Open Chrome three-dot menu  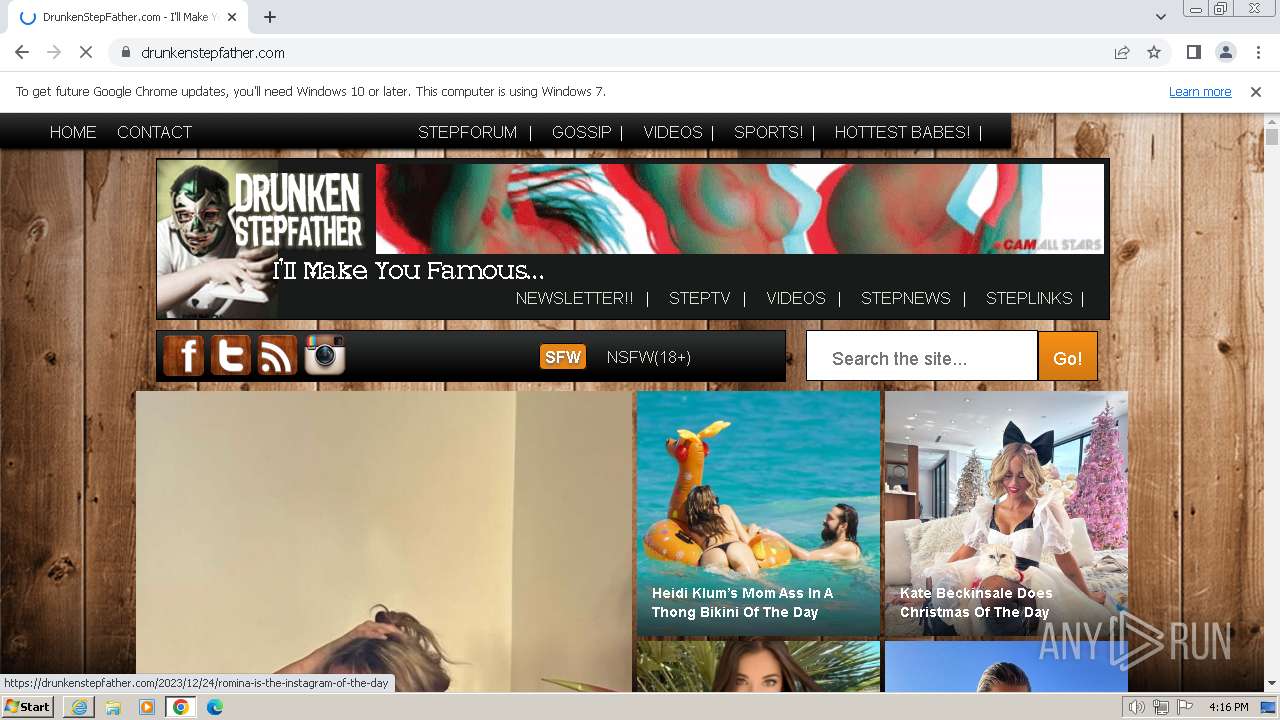pyautogui.click(x=1258, y=53)
